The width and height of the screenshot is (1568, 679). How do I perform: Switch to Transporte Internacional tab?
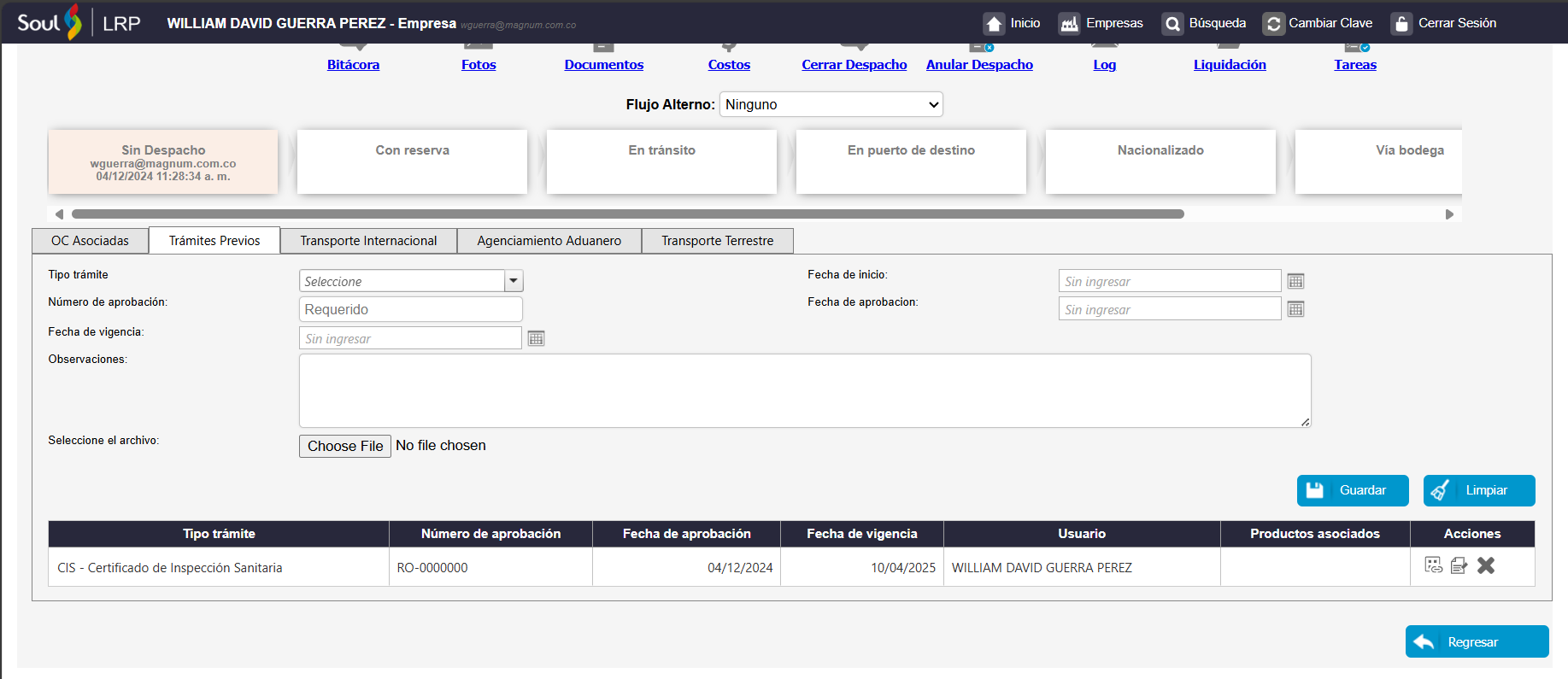pyautogui.click(x=368, y=241)
